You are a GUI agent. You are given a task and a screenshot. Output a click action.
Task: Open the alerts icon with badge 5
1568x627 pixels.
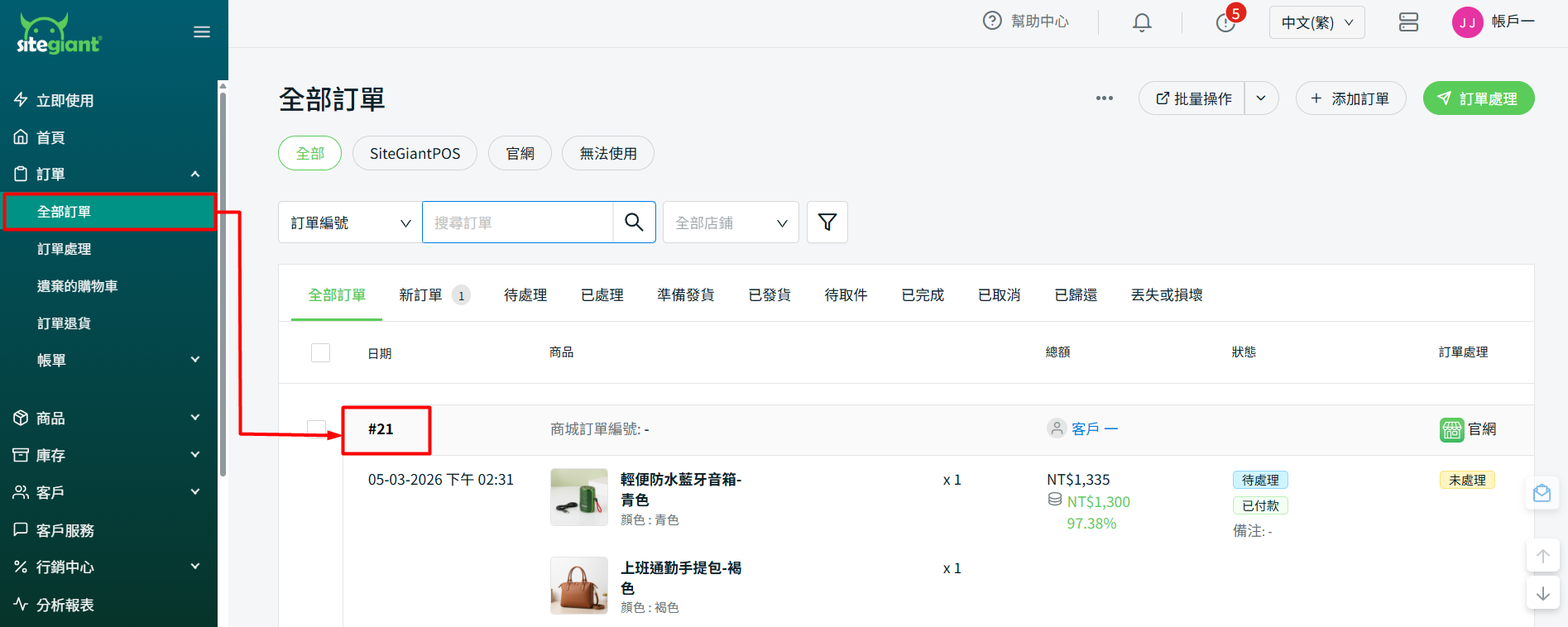pyautogui.click(x=1225, y=22)
